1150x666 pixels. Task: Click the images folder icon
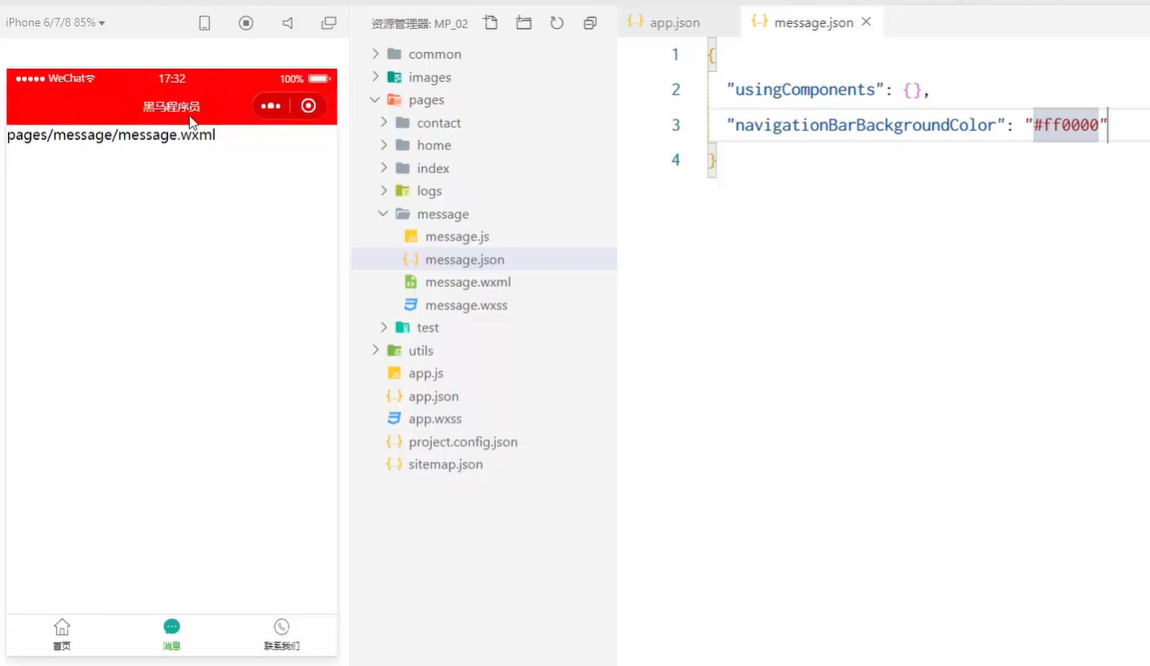(x=395, y=76)
